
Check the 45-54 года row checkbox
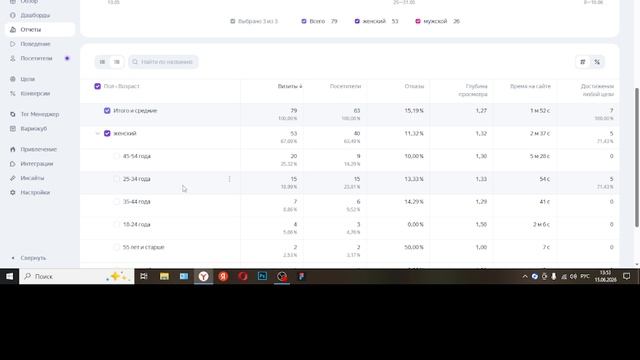pyautogui.click(x=117, y=156)
